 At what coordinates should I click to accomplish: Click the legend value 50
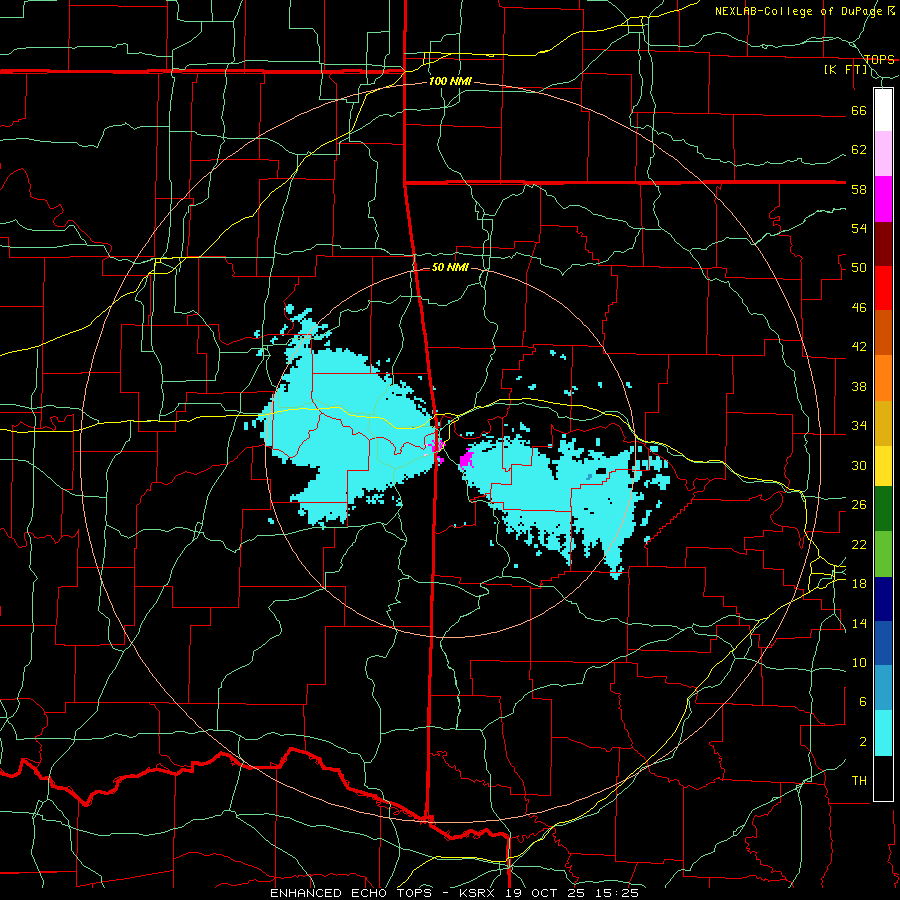click(x=859, y=268)
